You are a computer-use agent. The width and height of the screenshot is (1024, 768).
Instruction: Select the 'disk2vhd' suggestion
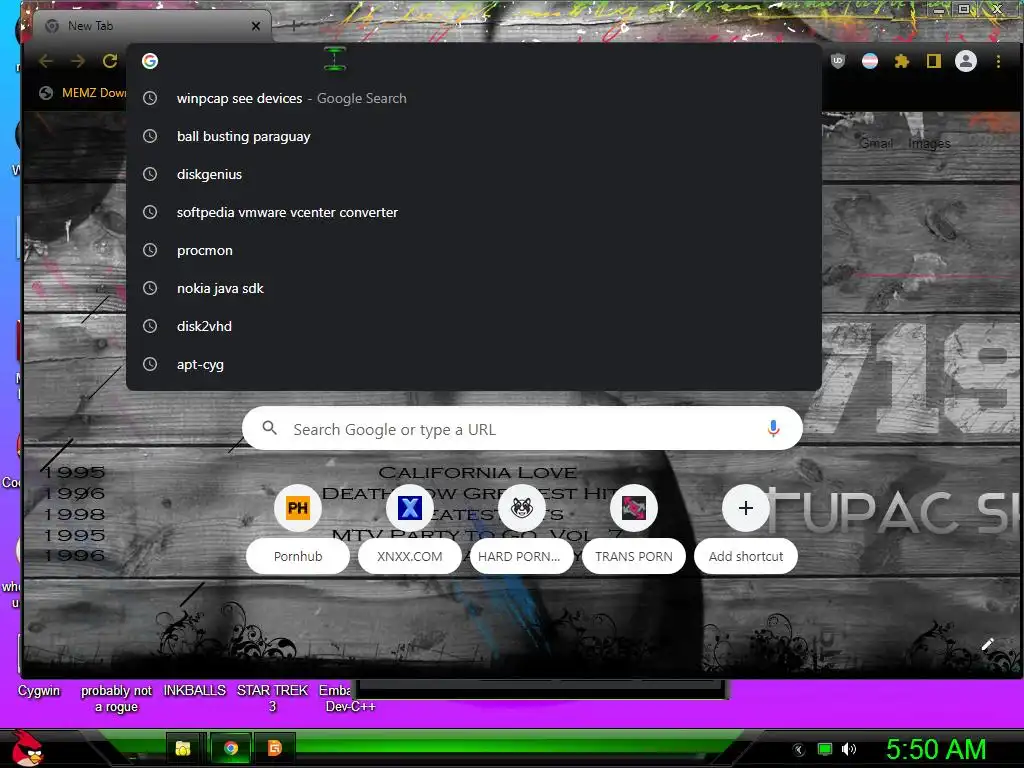pos(473,326)
